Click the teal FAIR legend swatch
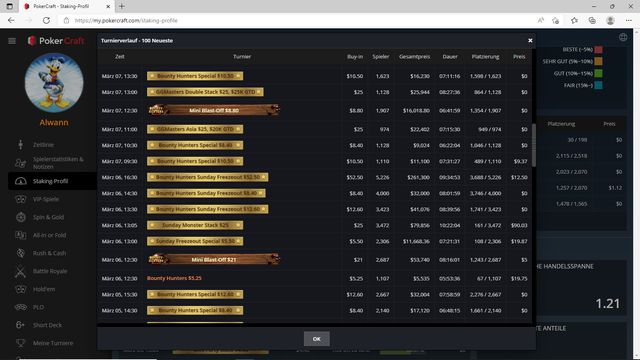 pos(598,85)
